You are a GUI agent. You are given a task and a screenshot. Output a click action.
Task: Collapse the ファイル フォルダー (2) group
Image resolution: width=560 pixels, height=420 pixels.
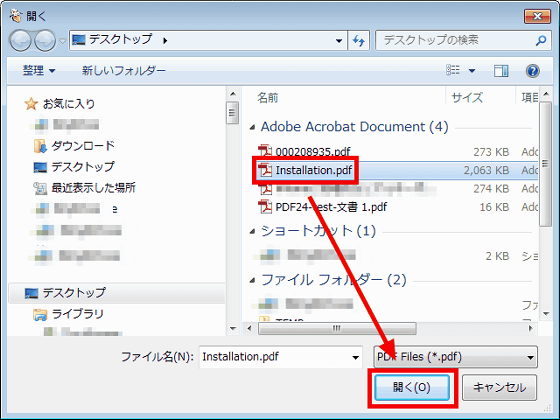pos(252,281)
